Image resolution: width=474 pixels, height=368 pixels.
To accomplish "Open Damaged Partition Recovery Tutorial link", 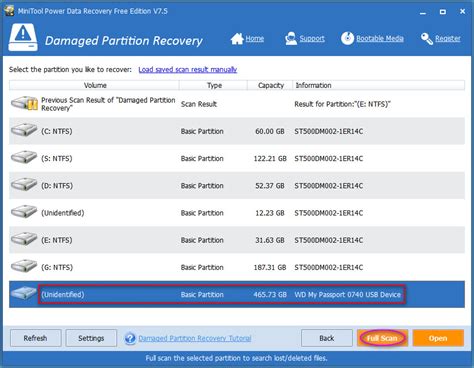I will 195,338.
